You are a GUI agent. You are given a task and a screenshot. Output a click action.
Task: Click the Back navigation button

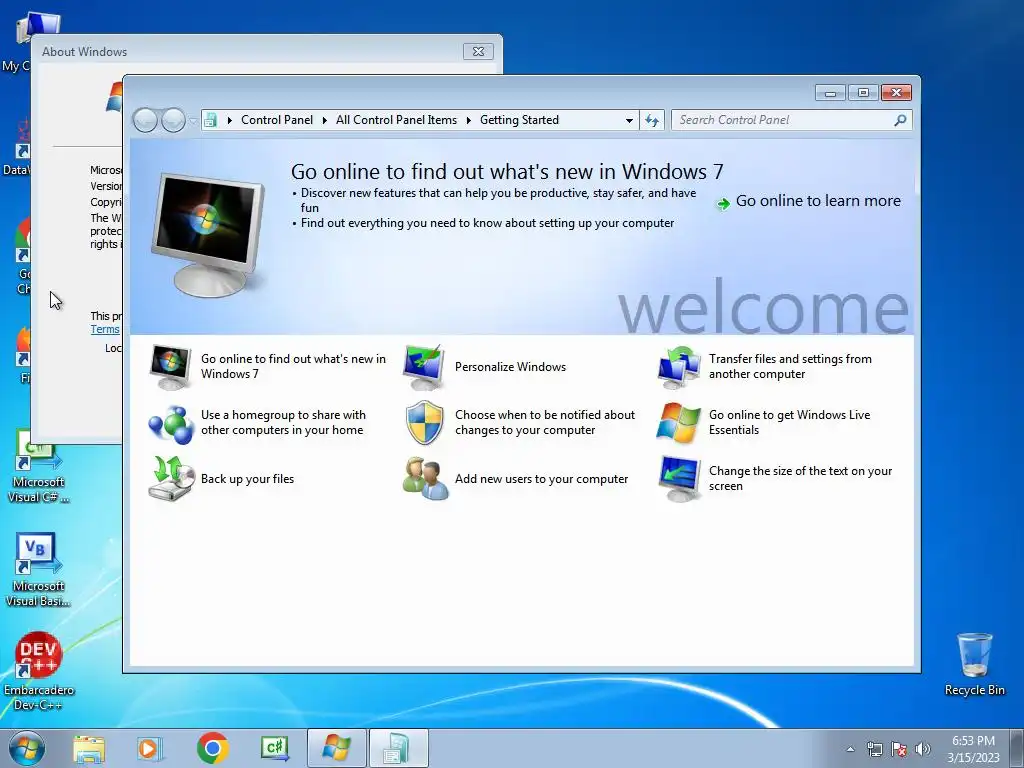click(x=145, y=120)
